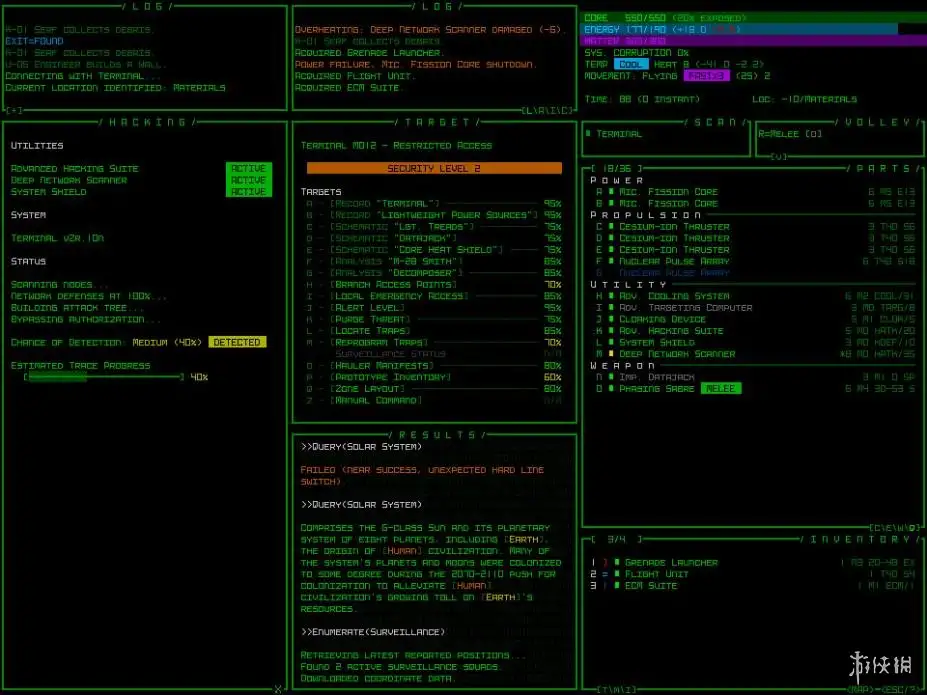
Task: Select hack target Alert Level
Action: 434,308
